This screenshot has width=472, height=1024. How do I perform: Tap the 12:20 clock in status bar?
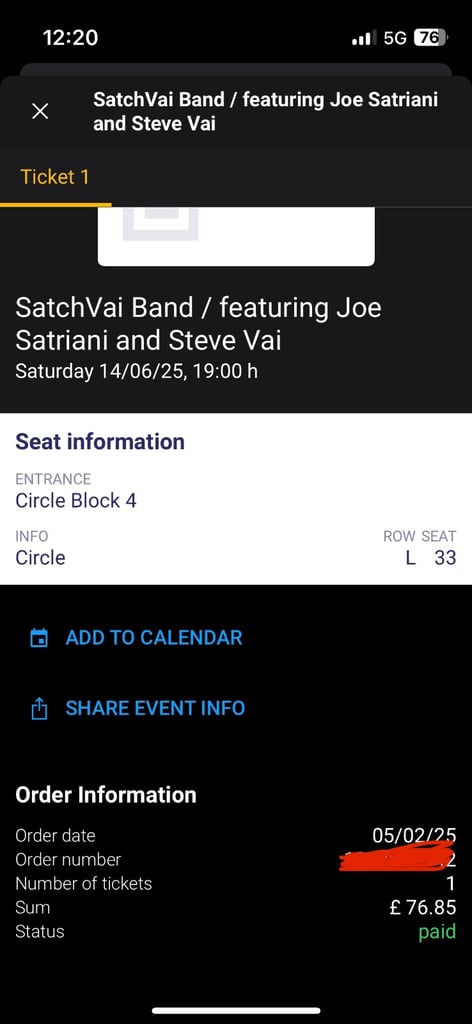pos(71,37)
